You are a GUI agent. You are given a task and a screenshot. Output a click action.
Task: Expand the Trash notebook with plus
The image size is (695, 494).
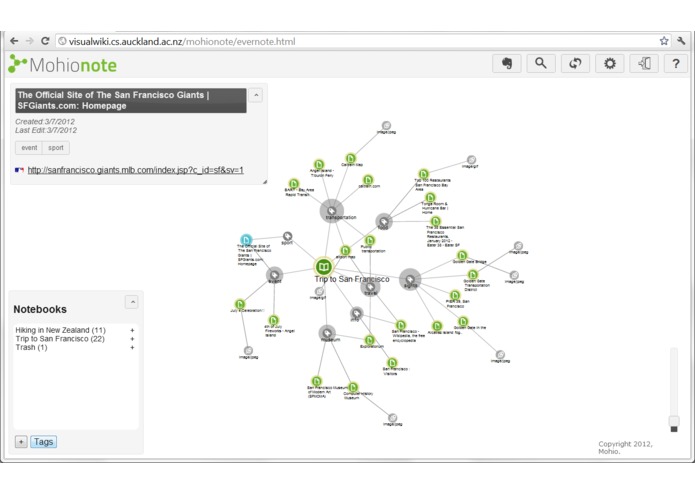pyautogui.click(x=132, y=348)
